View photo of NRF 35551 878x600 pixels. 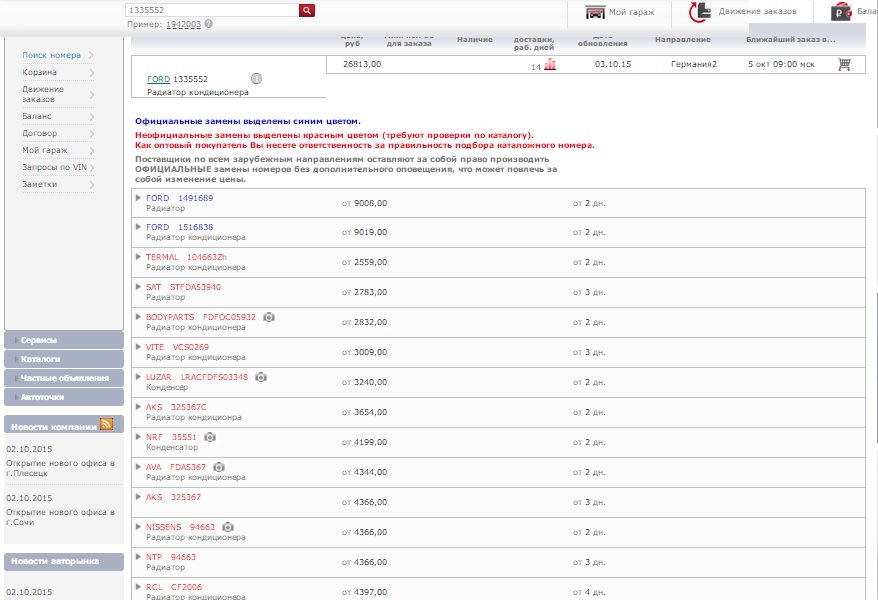209,437
